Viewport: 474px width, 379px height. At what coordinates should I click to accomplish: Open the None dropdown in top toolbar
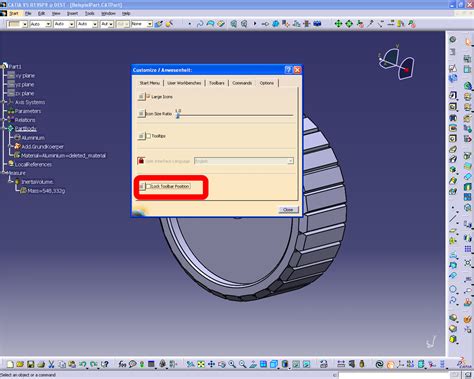(142, 24)
